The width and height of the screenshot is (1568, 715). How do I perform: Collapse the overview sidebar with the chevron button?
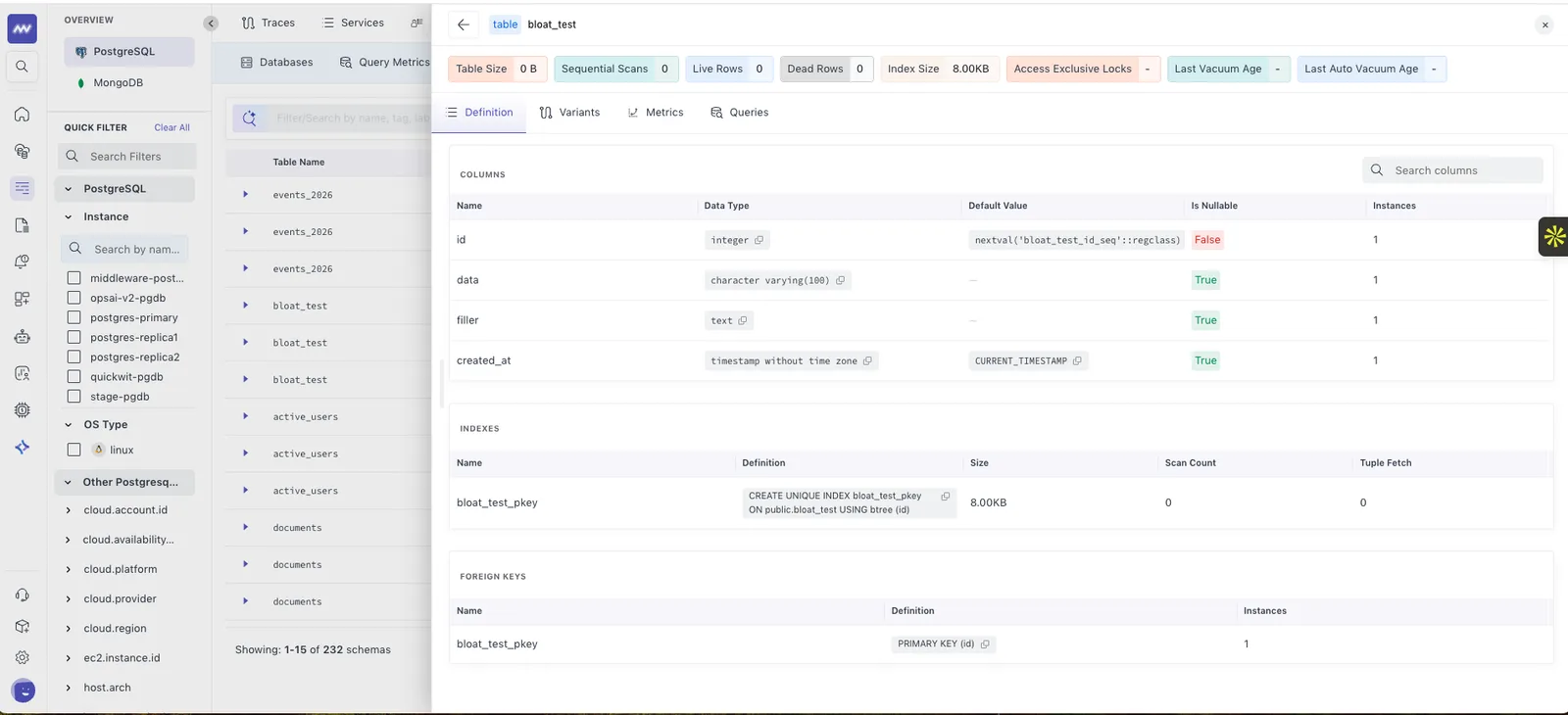(x=211, y=24)
